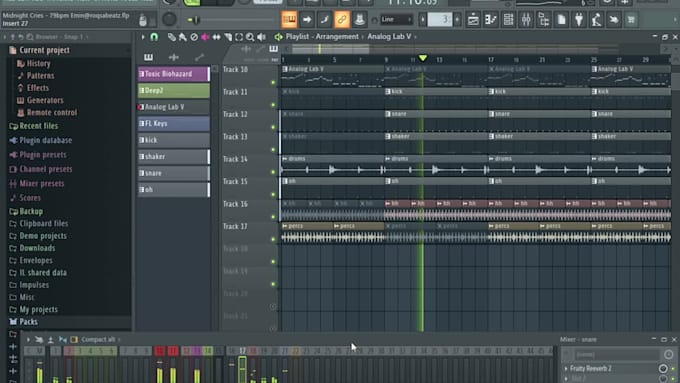Click the mixer yellow square icon
The width and height of the screenshot is (680, 383).
[x=74, y=339]
